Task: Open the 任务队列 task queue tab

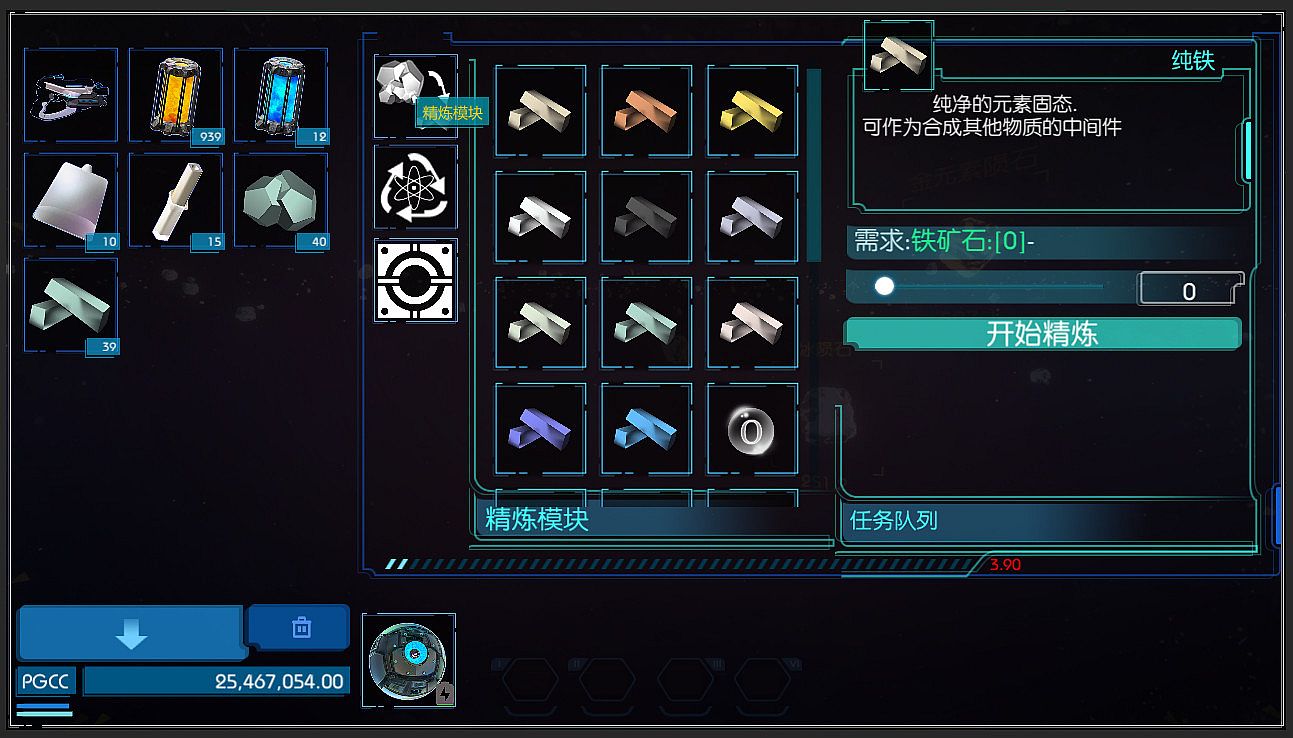Action: [893, 520]
